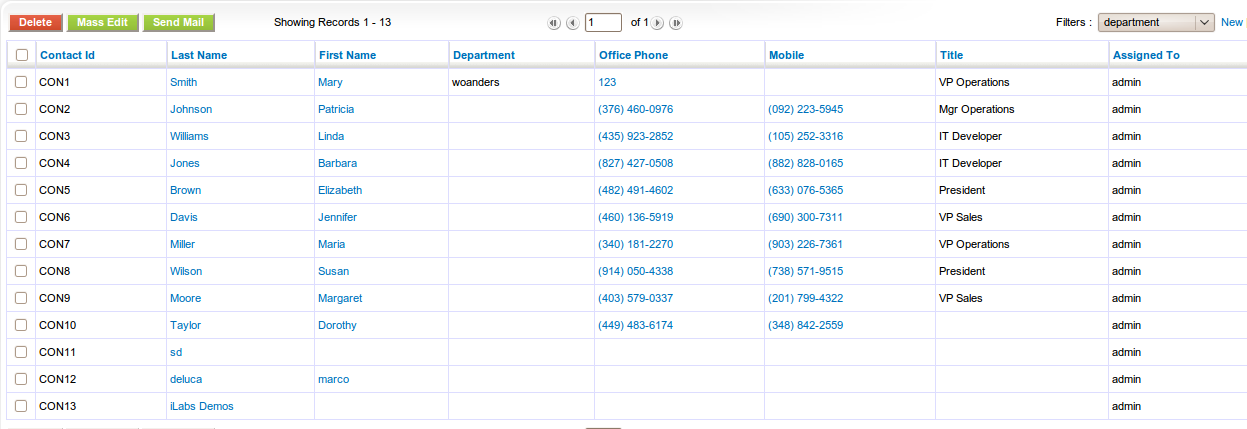Click the New filter link
Viewport: 1247px width, 429px height.
(1231, 22)
